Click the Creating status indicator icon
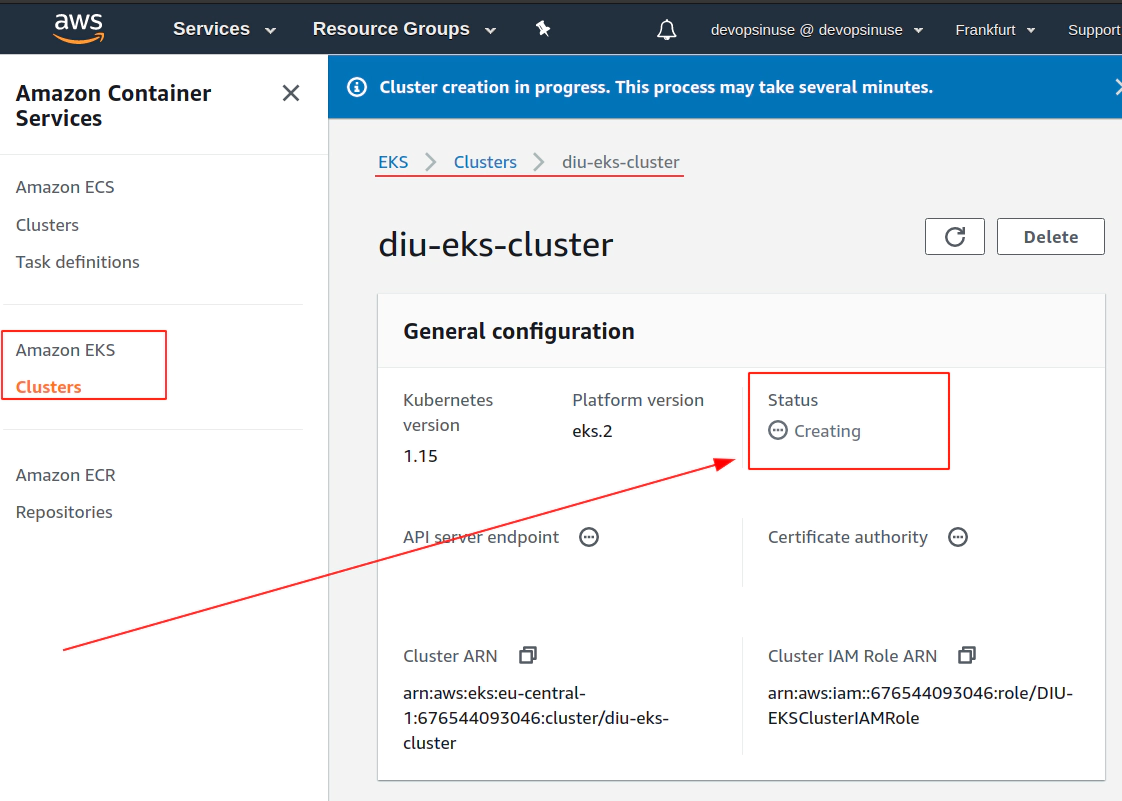Screen dimensions: 1122x801 (x=778, y=430)
